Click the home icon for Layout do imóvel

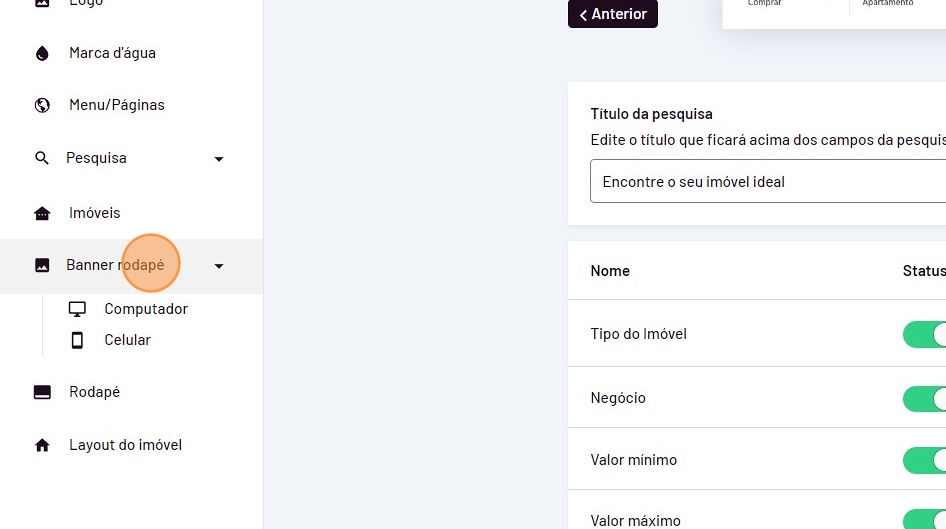(42, 445)
